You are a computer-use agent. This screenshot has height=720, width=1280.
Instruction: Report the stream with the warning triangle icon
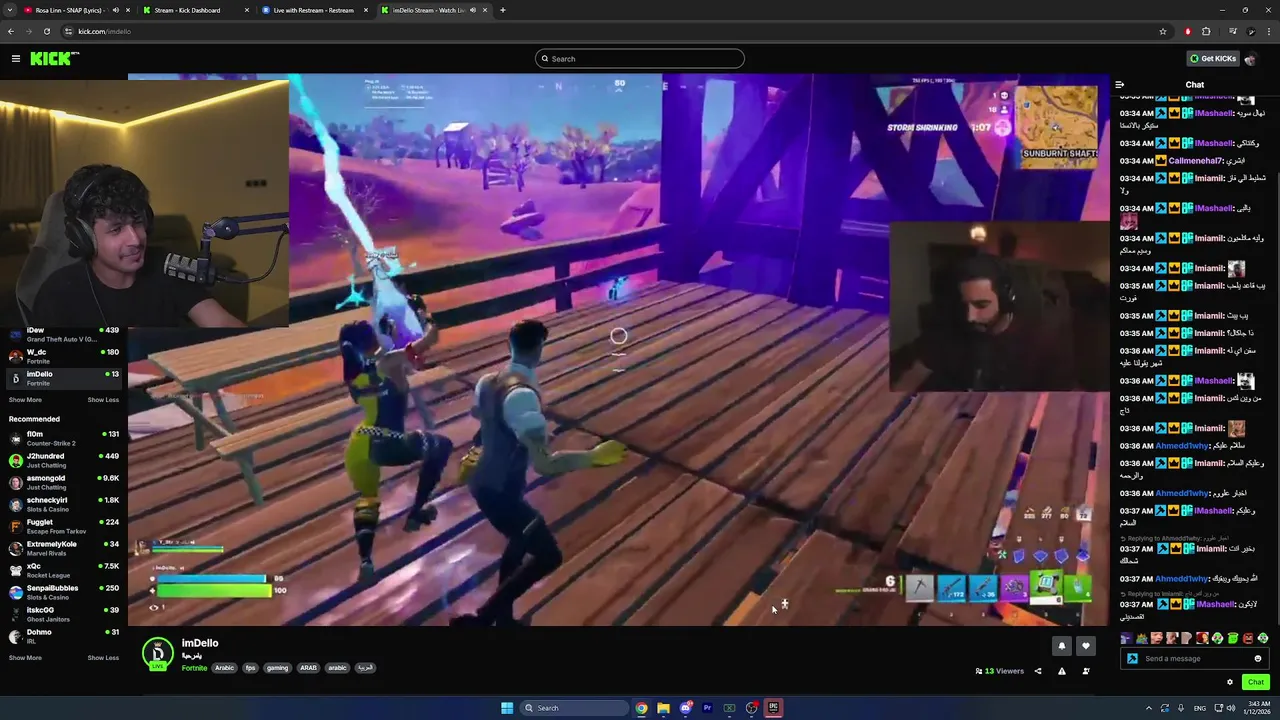pos(1062,671)
